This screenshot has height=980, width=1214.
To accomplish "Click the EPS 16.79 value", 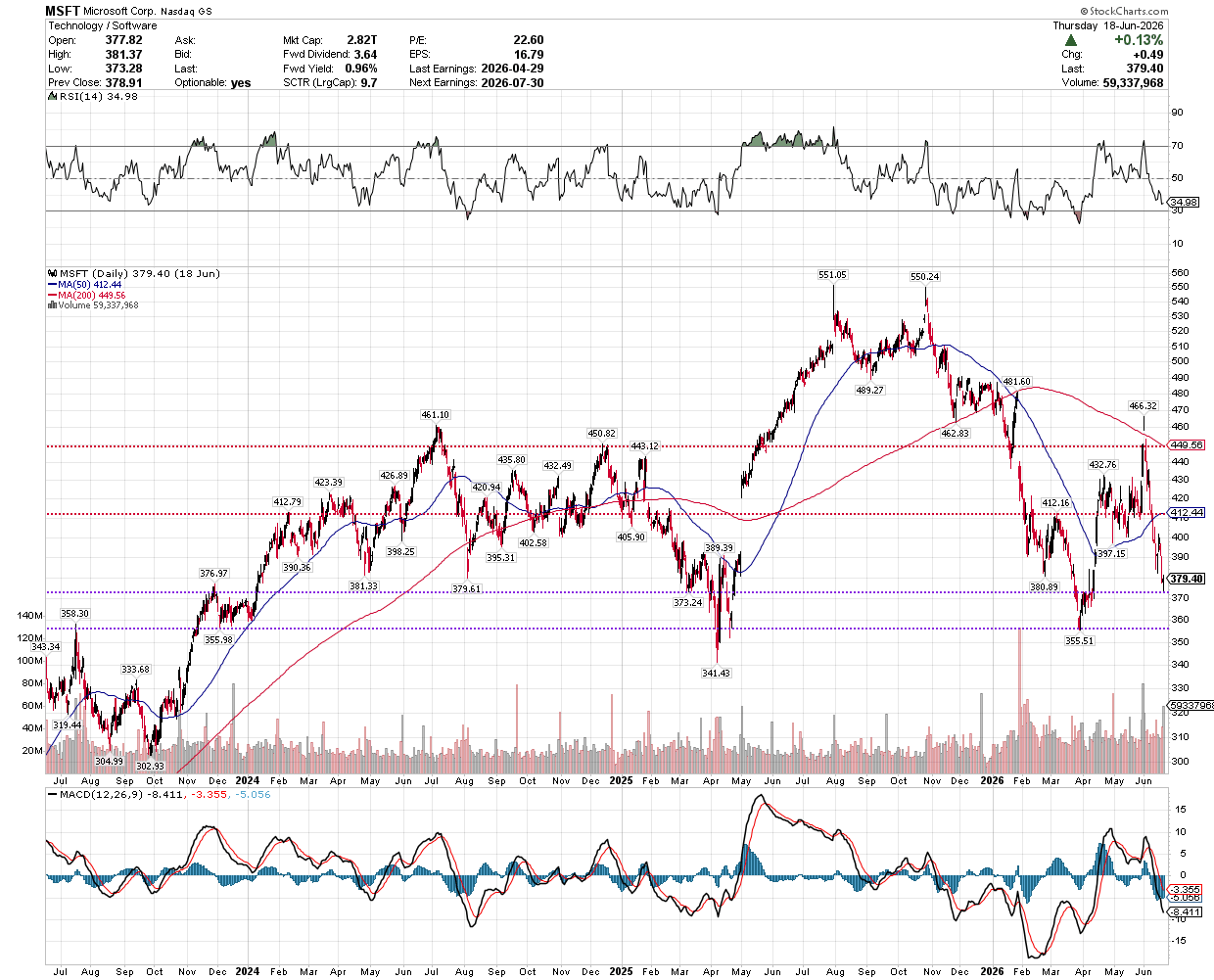I will tap(529, 54).
